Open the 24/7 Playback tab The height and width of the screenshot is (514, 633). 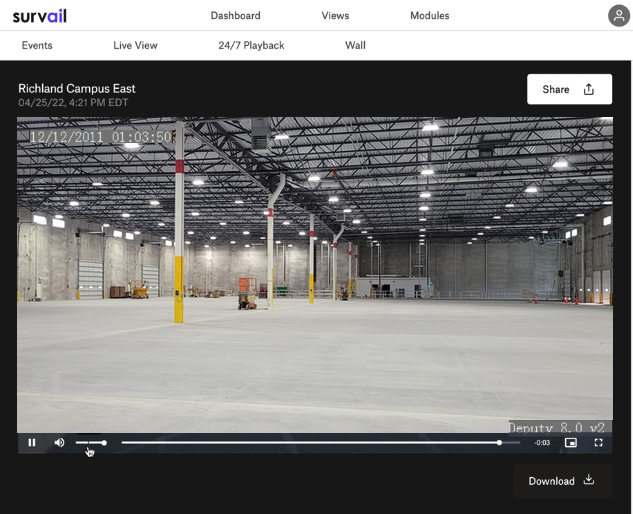pyautogui.click(x=251, y=45)
